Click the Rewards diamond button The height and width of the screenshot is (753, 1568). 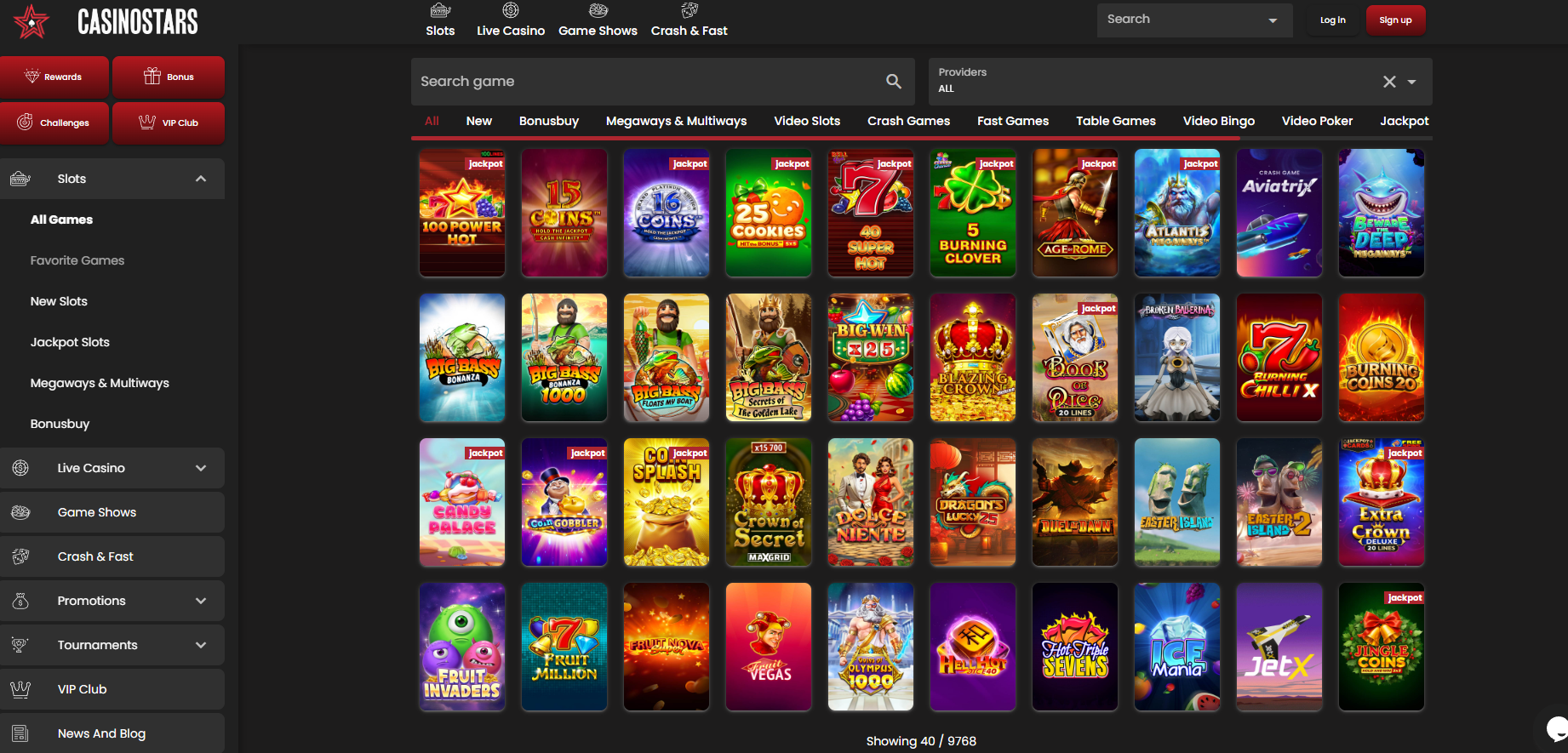[x=54, y=77]
